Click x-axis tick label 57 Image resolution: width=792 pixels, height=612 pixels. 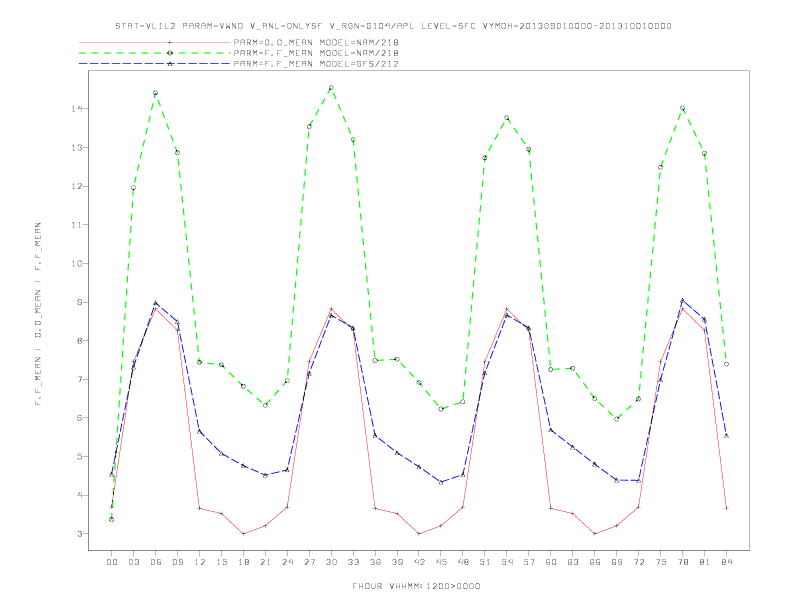529,562
